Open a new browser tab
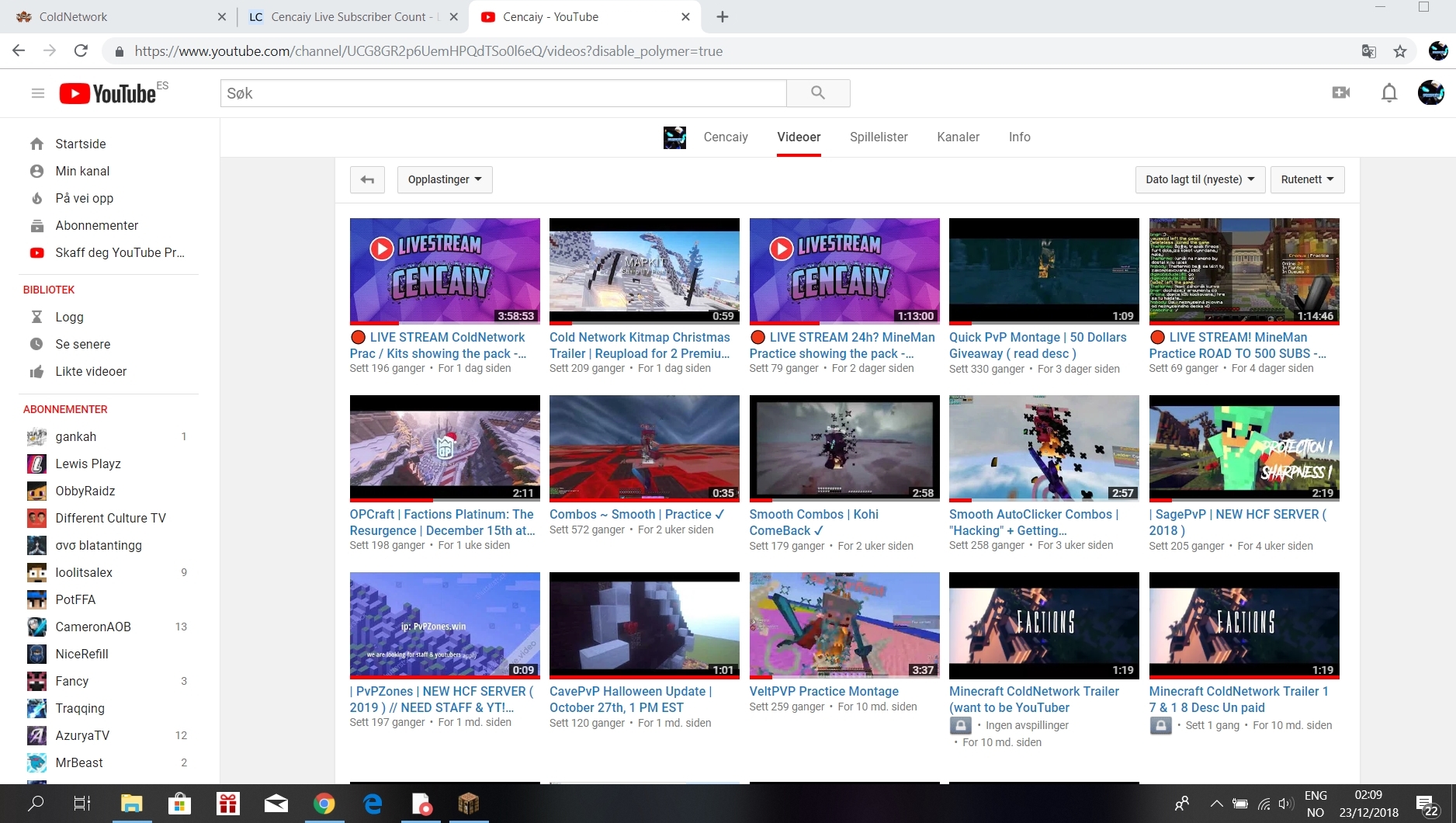The image size is (1456, 823). point(723,17)
